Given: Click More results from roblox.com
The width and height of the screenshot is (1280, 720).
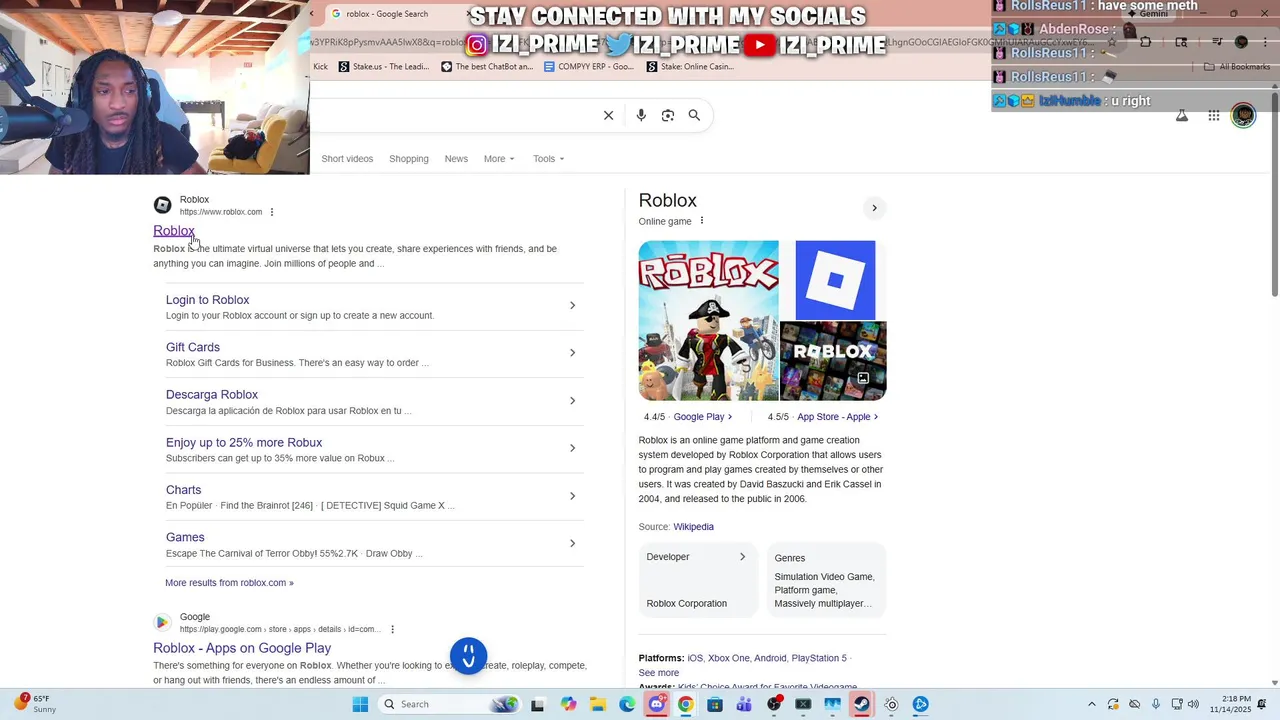Looking at the screenshot, I should [229, 583].
